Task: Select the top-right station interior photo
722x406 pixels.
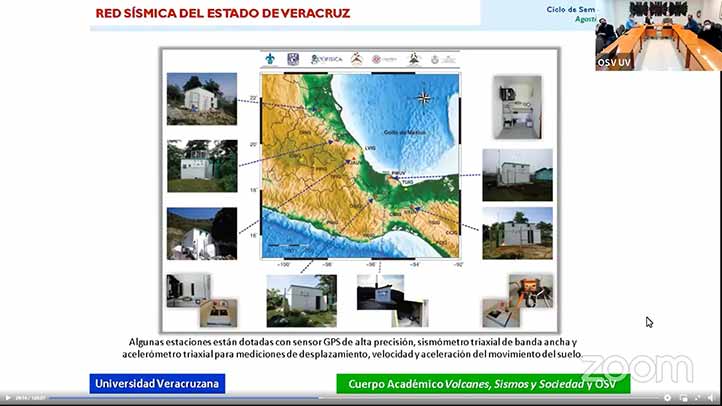Action: click(517, 106)
